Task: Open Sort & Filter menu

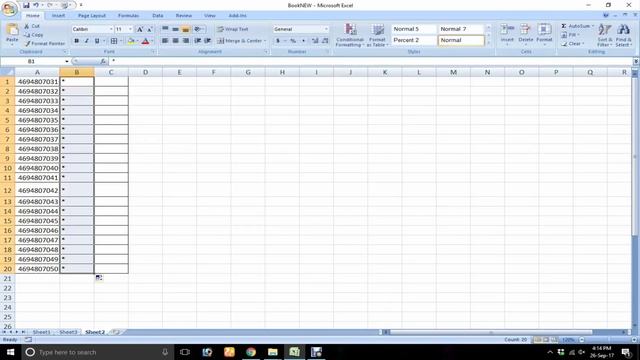Action: pyautogui.click(x=605, y=35)
